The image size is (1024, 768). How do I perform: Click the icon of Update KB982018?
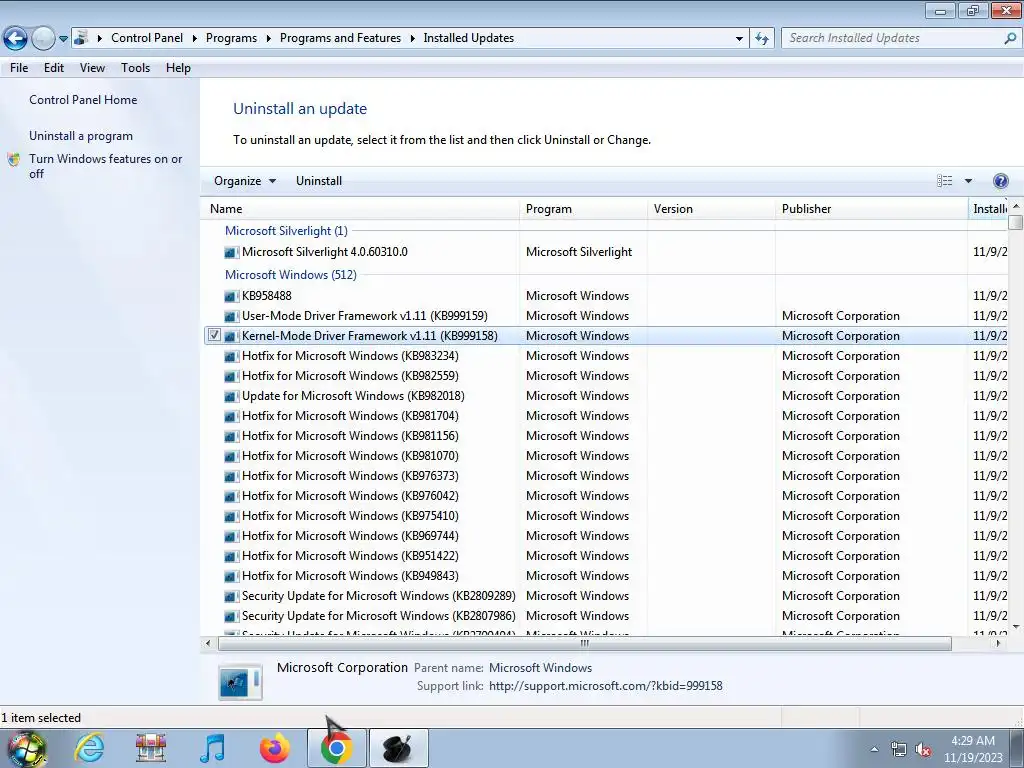(x=231, y=396)
